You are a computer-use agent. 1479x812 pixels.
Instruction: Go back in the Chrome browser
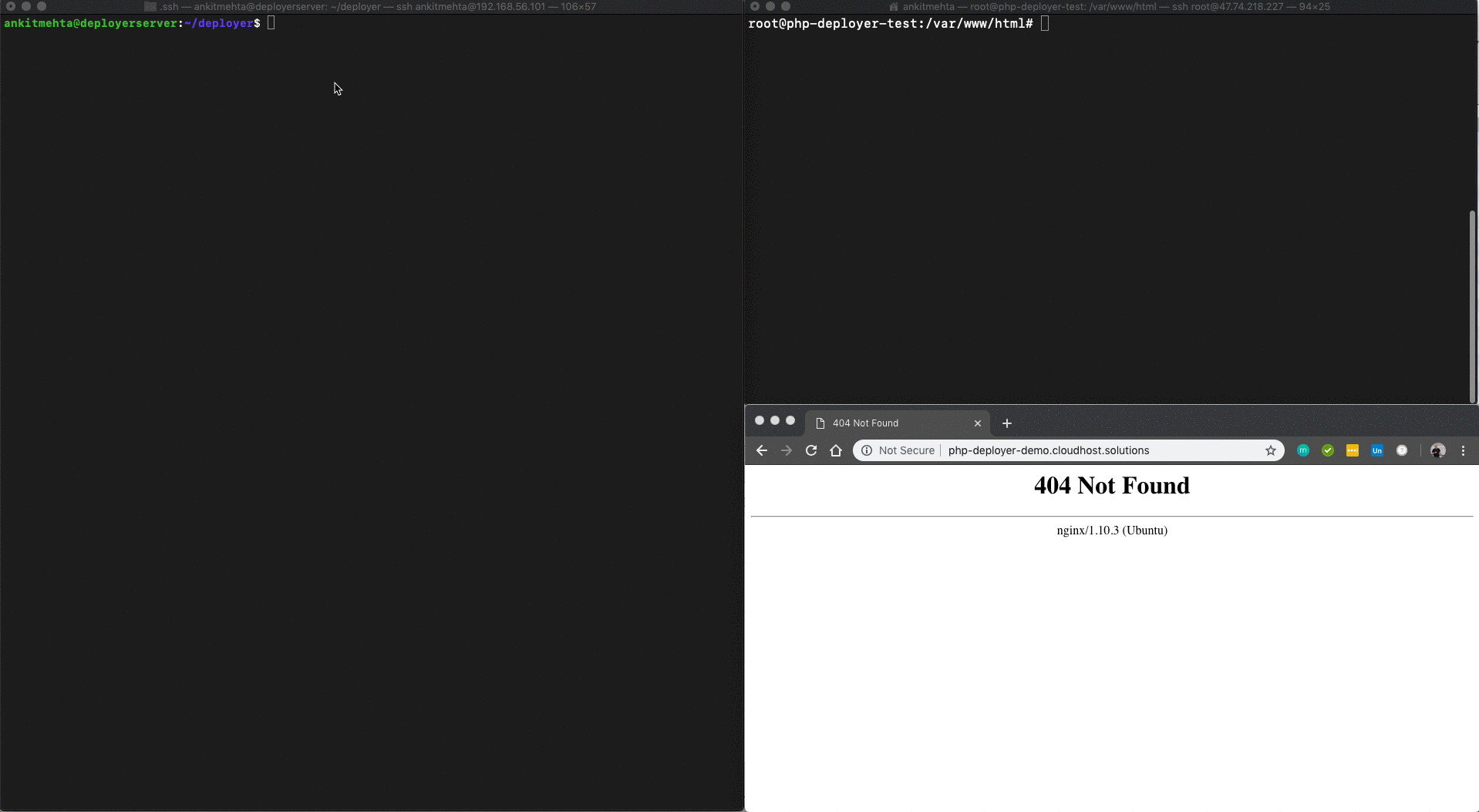(x=762, y=450)
